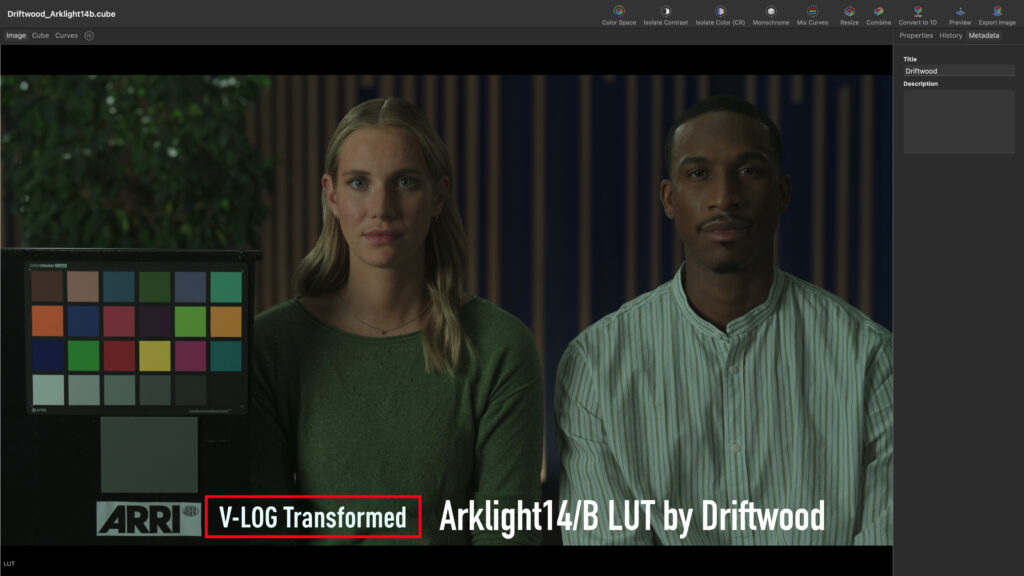Screen dimensions: 1024x576
Task: Switch to the Image view tab
Action: point(16,36)
